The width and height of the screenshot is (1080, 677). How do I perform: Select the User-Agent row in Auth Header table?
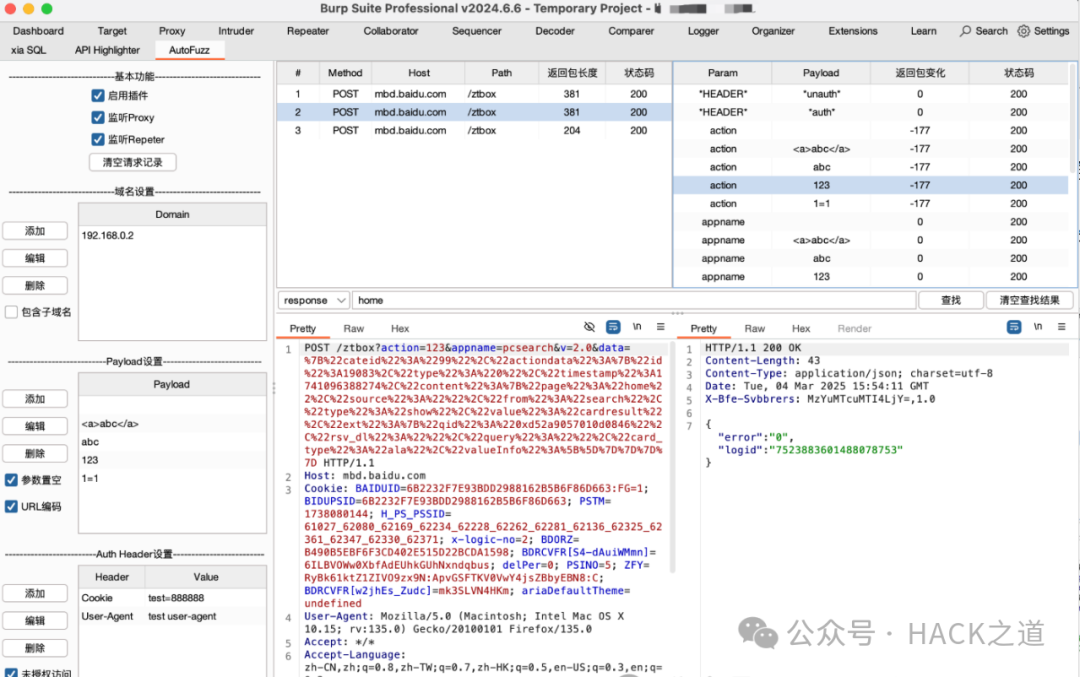point(172,616)
